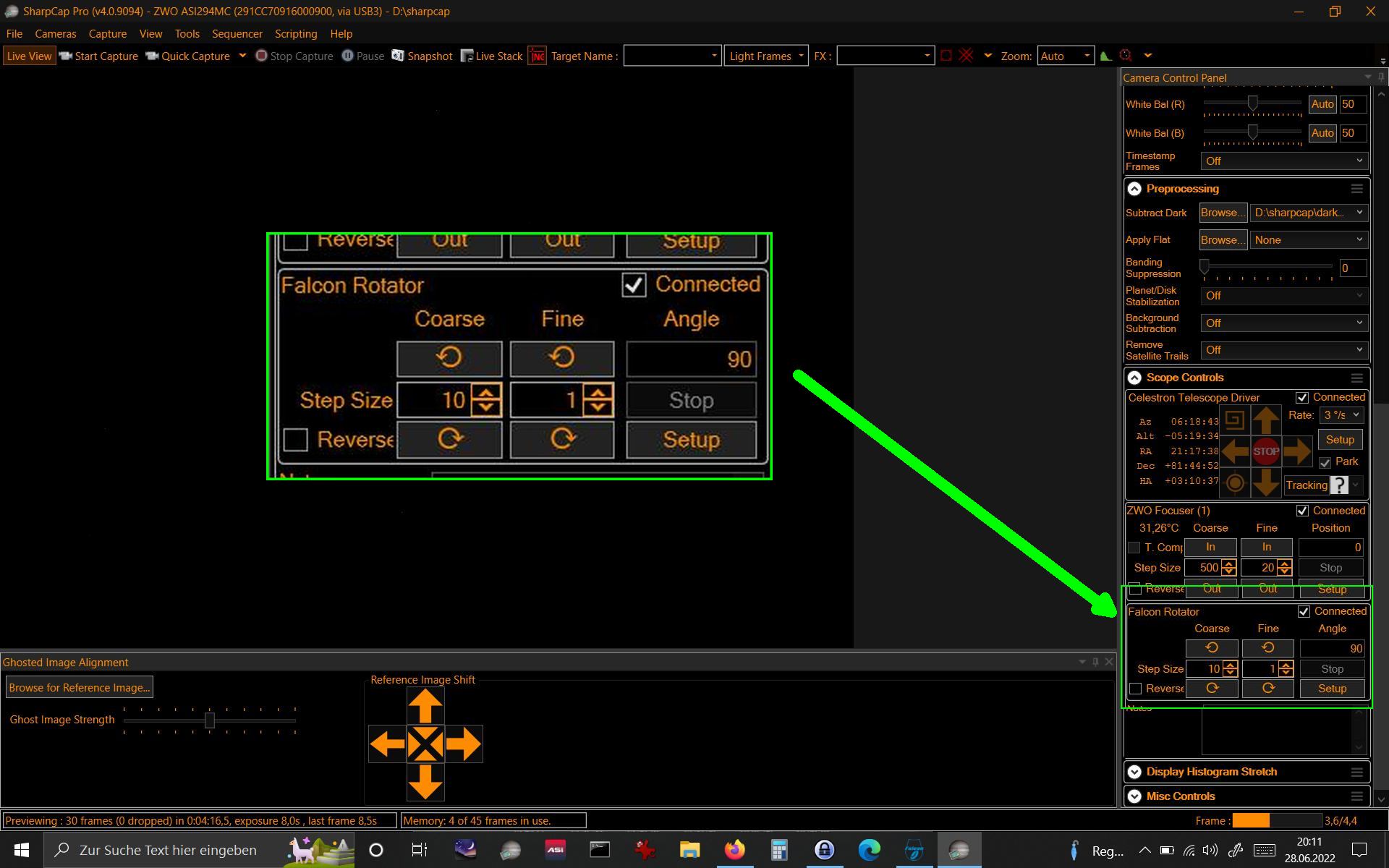The image size is (1389, 868).
Task: Toggle the Live View button
Action: 29,56
